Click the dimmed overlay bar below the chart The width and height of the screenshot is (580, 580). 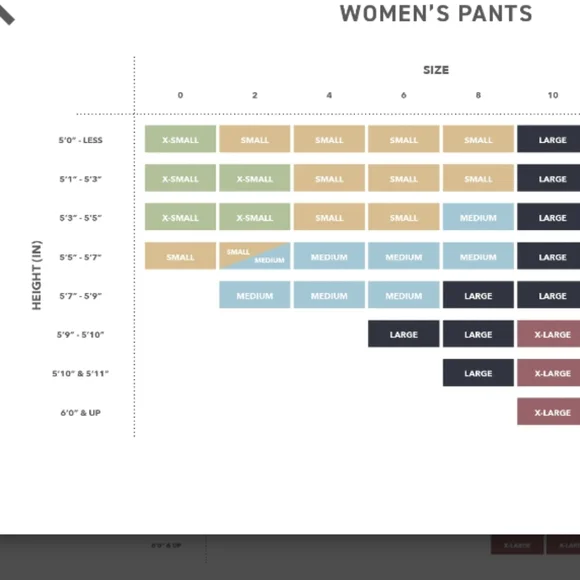point(290,557)
